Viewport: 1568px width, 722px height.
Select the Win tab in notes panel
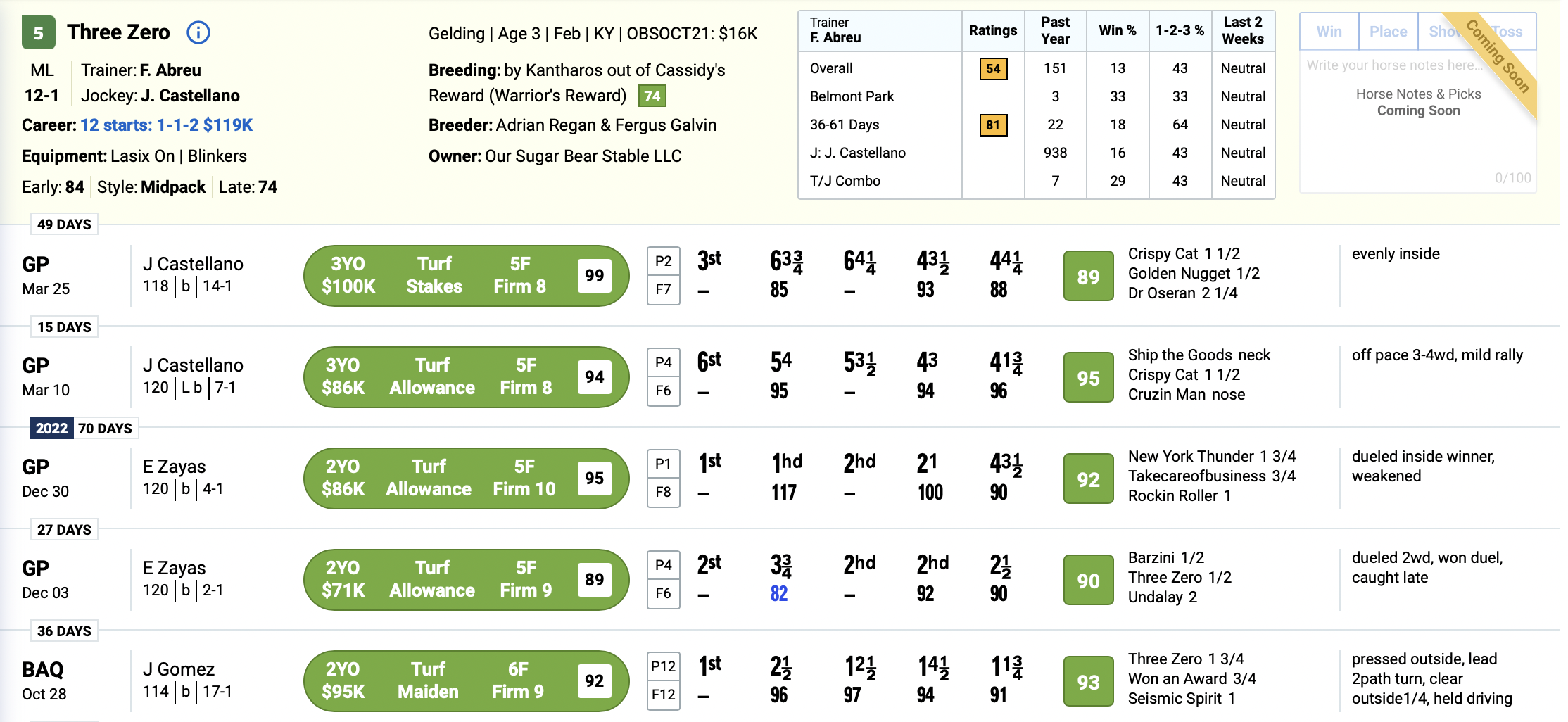click(1329, 32)
